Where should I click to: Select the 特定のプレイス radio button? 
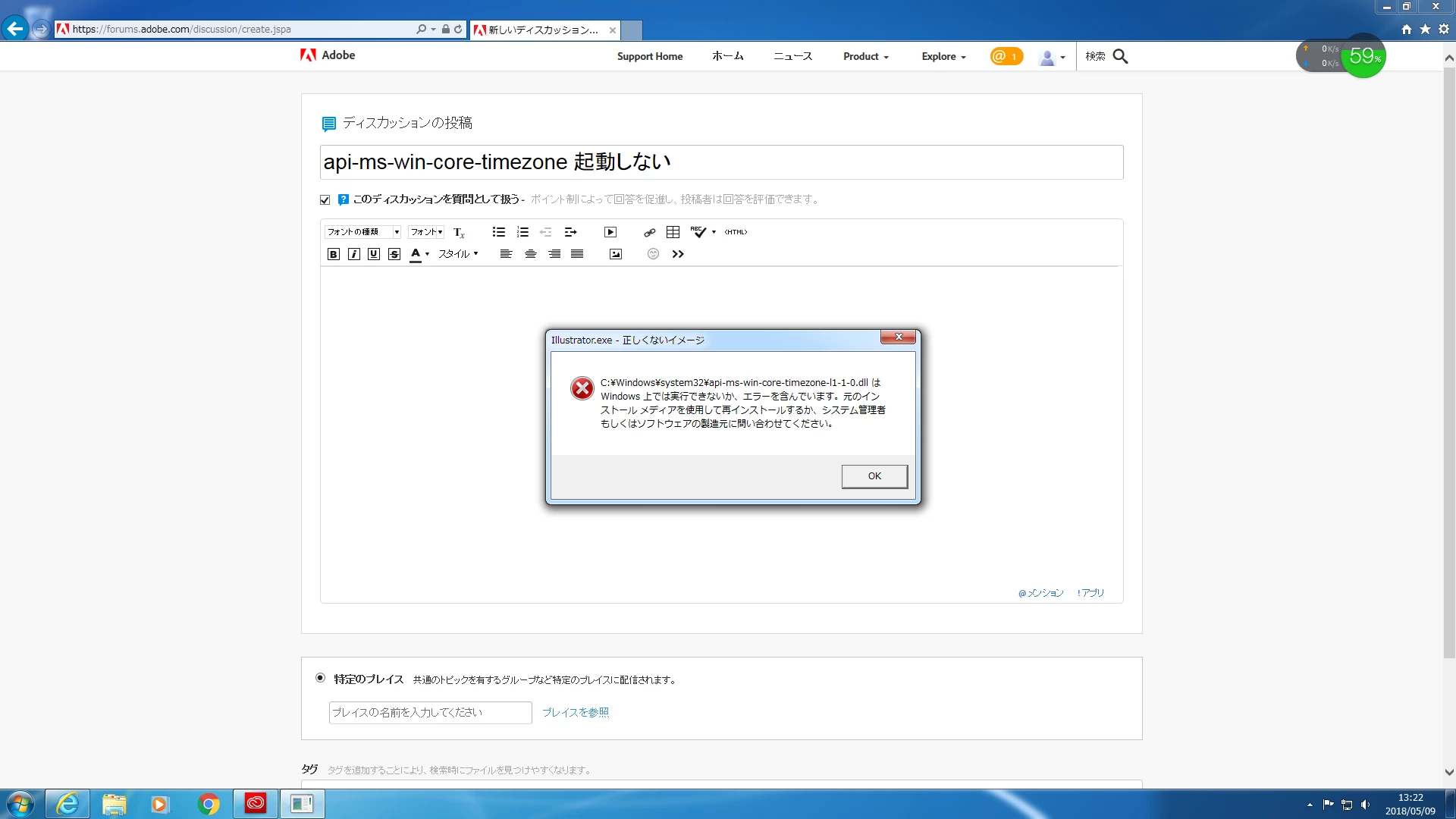click(320, 678)
